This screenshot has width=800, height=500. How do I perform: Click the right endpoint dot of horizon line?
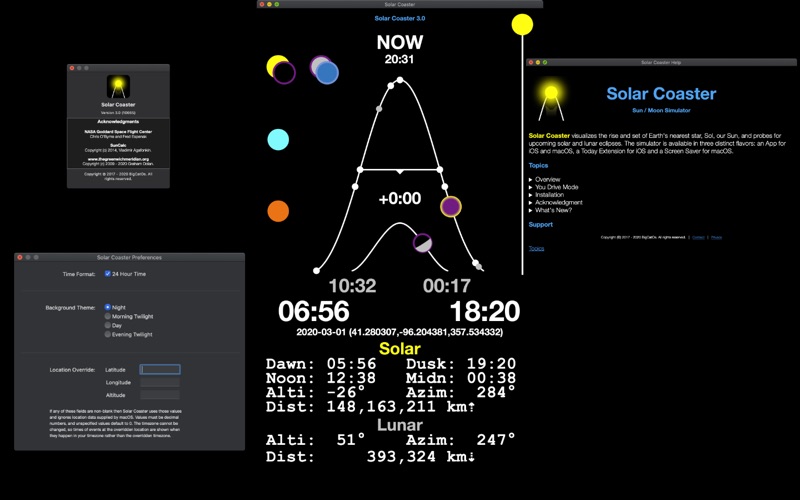click(x=440, y=169)
